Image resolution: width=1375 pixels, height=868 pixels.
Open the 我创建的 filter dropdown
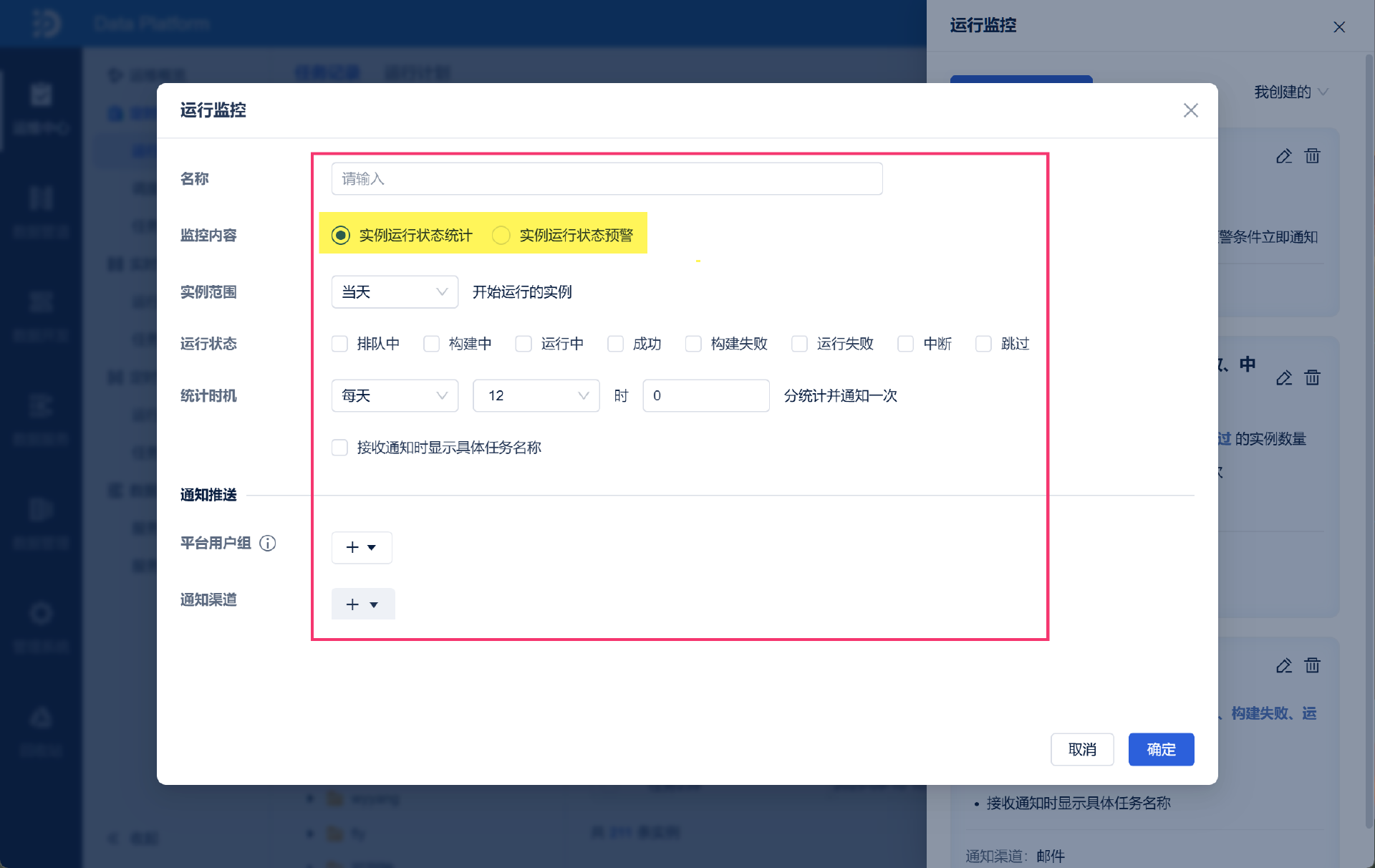pos(1290,92)
